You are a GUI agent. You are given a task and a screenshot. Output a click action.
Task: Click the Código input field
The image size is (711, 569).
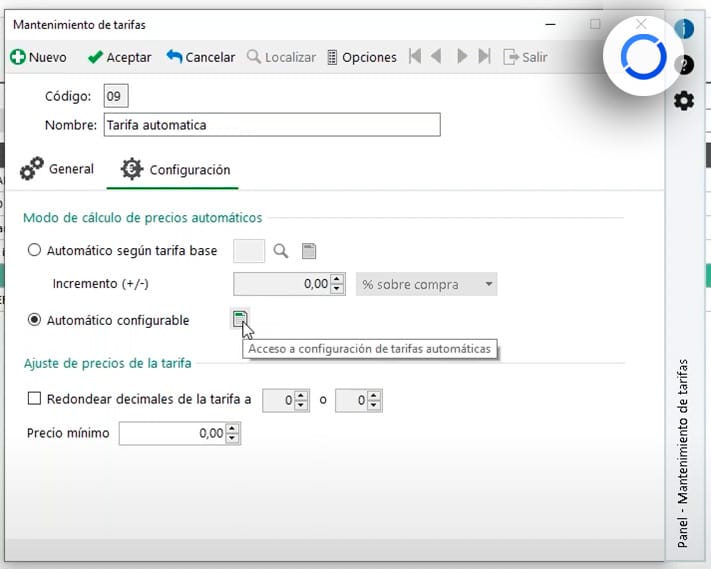116,96
